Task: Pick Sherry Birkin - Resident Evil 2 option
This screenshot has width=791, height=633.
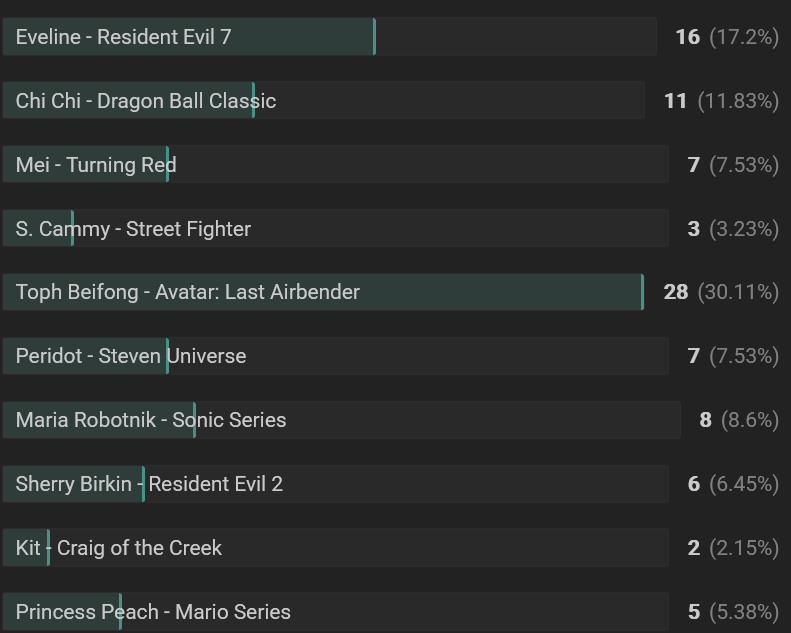Action: coord(335,484)
